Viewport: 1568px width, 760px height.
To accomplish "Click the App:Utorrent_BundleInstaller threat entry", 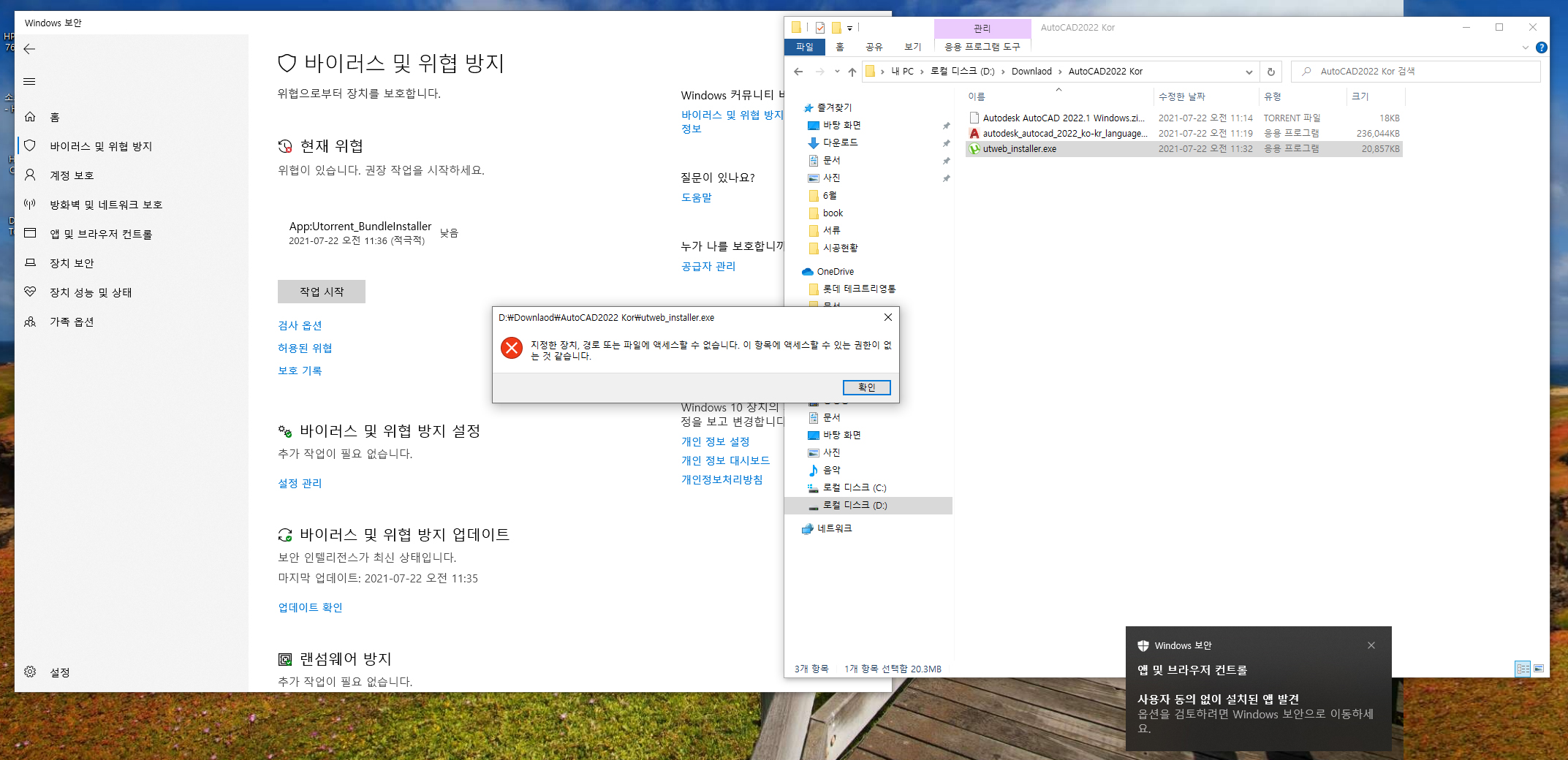I will point(374,233).
